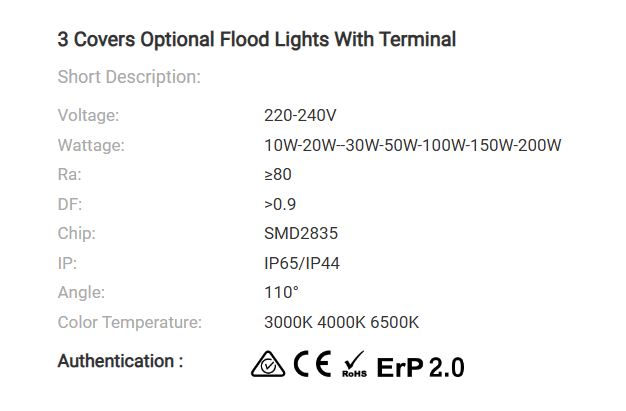Image resolution: width=626 pixels, height=411 pixels.
Task: Click the color temperature values text
Action: pyautogui.click(x=341, y=322)
